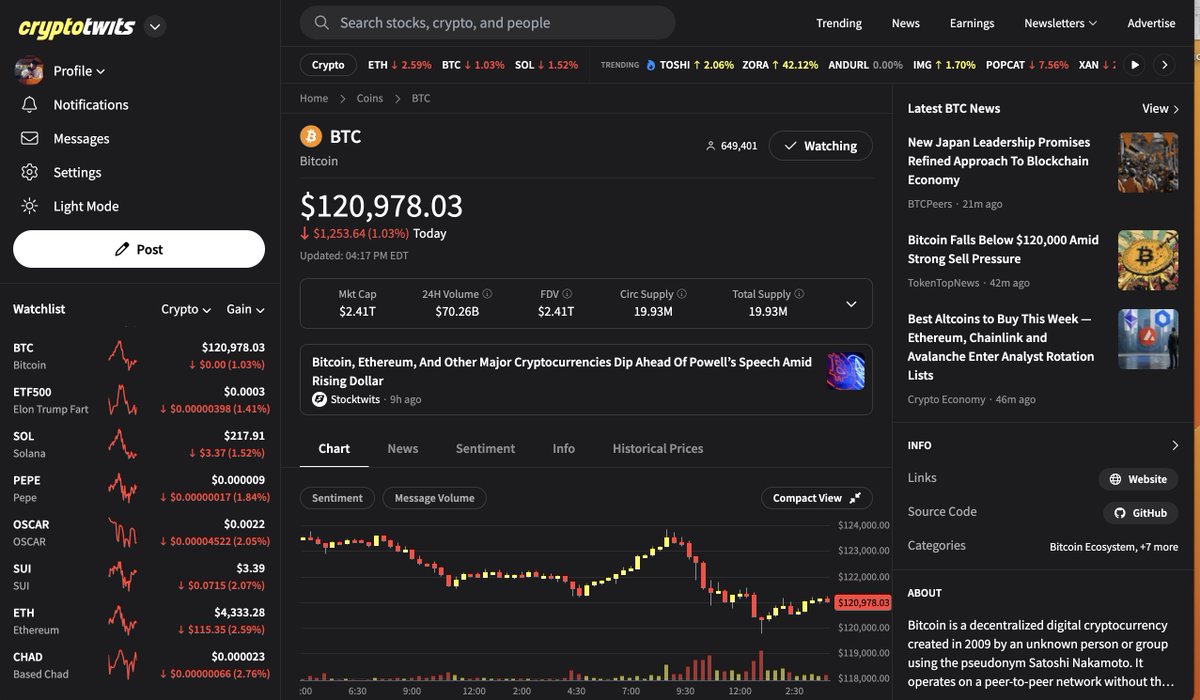The image size is (1200, 700).
Task: Click the Crypto ticker pill
Action: (x=328, y=65)
